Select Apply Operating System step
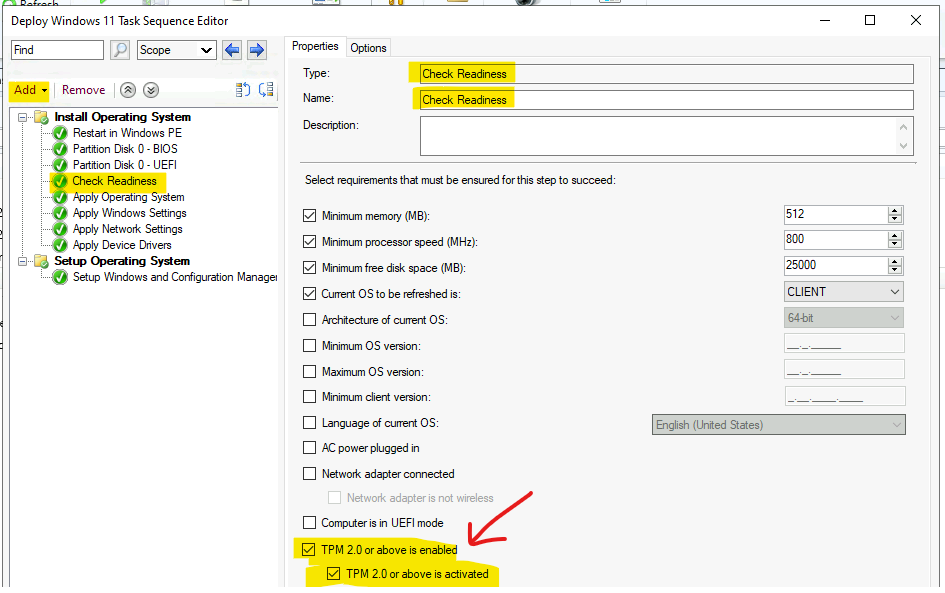This screenshot has width=945, height=593. click(129, 197)
